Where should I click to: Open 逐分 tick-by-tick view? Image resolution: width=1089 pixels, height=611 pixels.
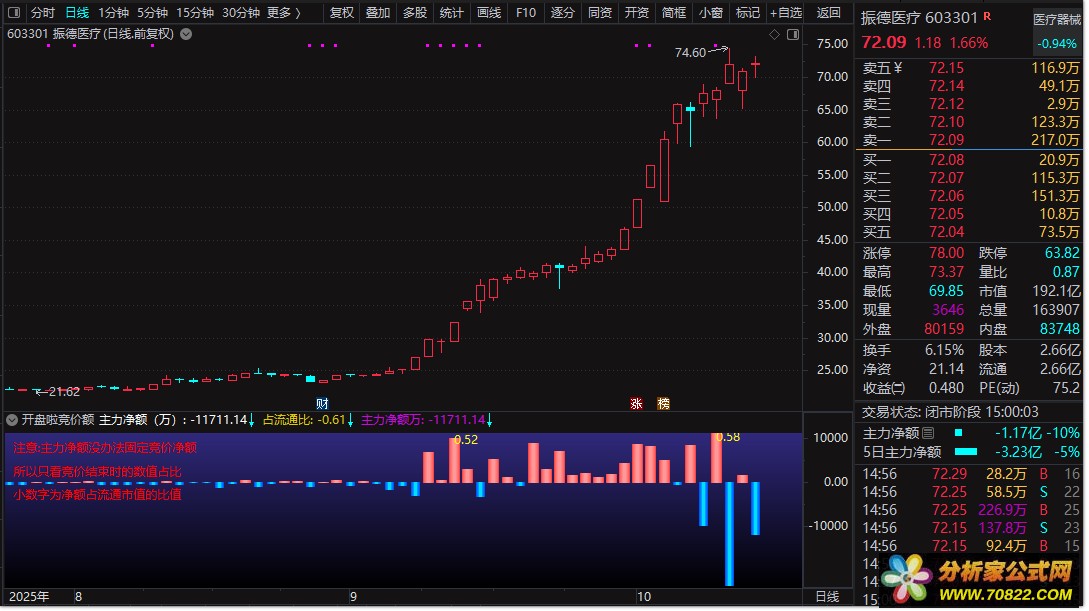pyautogui.click(x=563, y=12)
